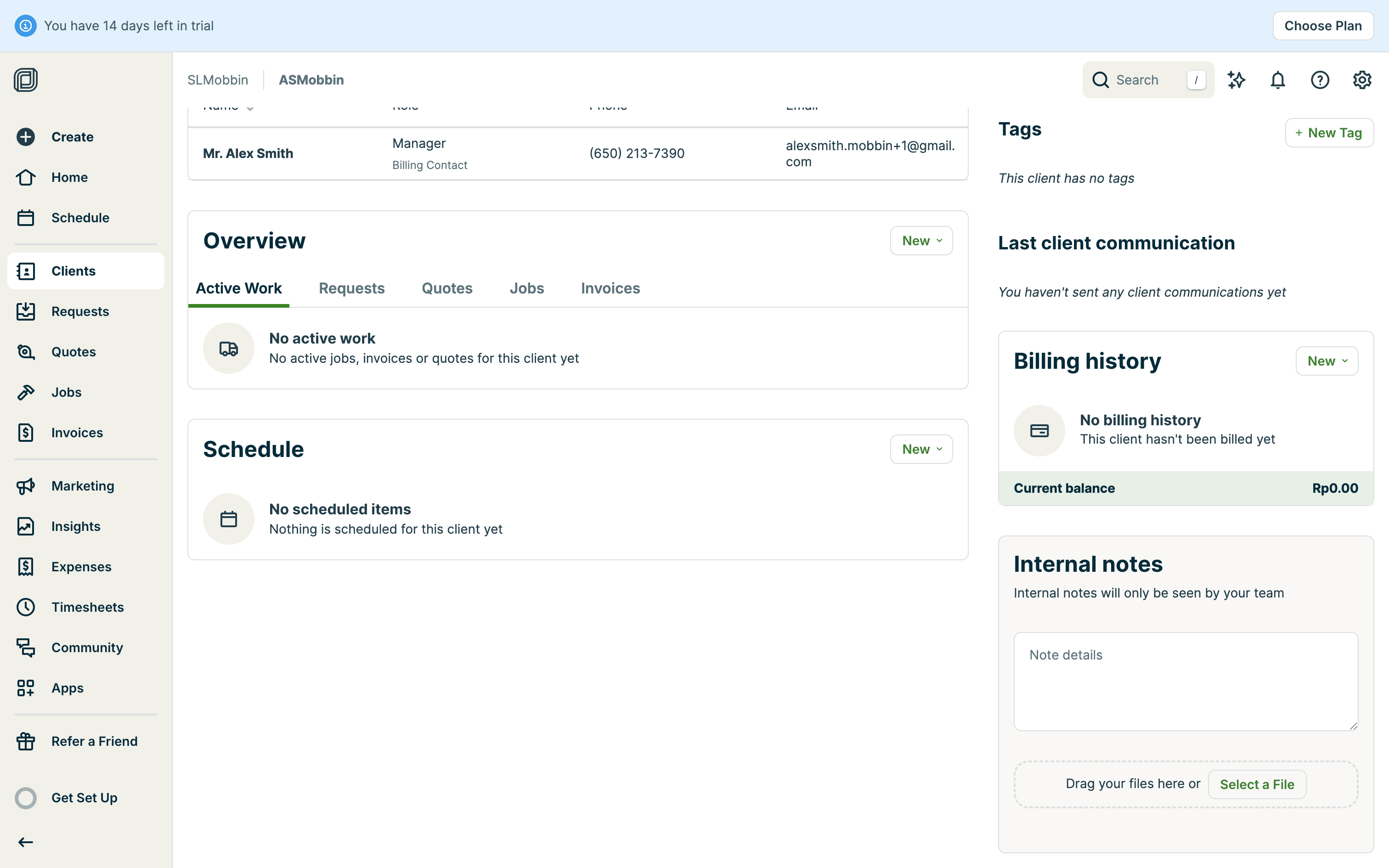Click the New Tag button
The width and height of the screenshot is (1389, 868).
click(x=1329, y=133)
